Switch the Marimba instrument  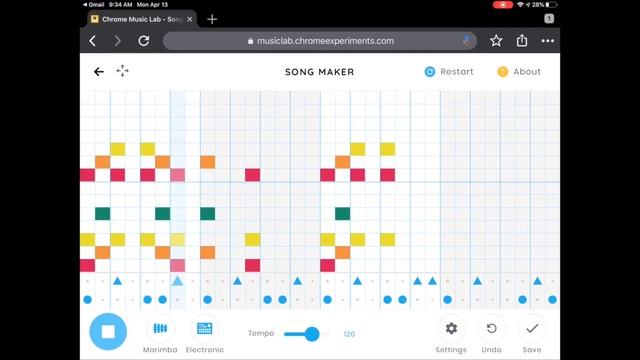[x=160, y=328]
